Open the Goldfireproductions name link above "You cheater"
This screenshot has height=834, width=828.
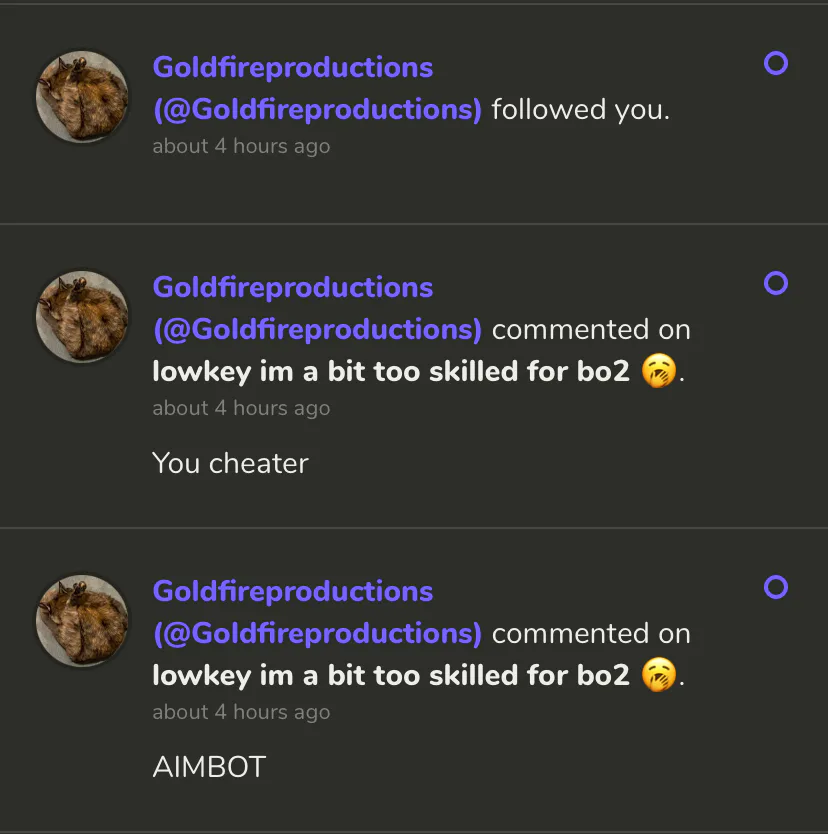(293, 288)
